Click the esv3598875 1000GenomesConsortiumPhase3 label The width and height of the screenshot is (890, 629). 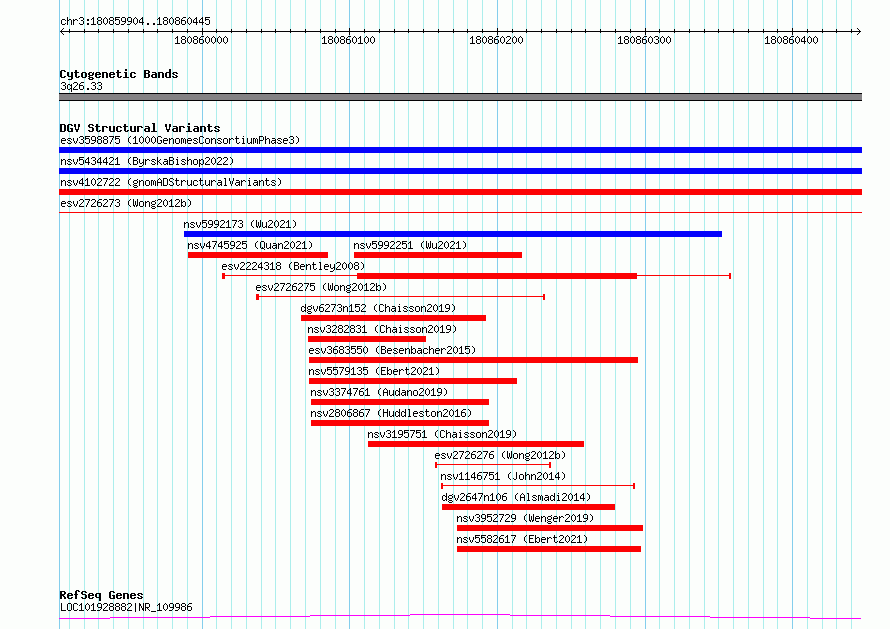point(180,140)
